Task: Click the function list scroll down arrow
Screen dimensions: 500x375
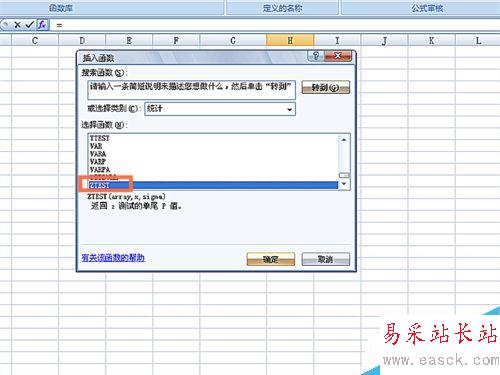Action: click(344, 184)
